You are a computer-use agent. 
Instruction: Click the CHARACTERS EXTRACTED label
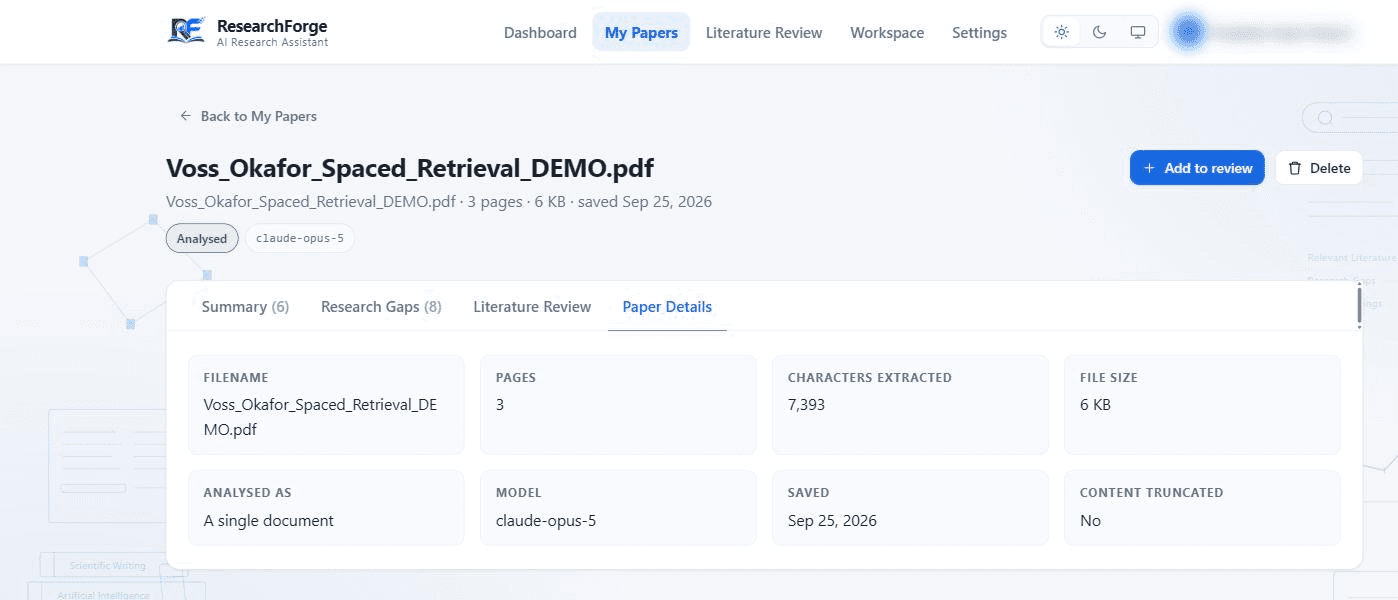pos(870,378)
